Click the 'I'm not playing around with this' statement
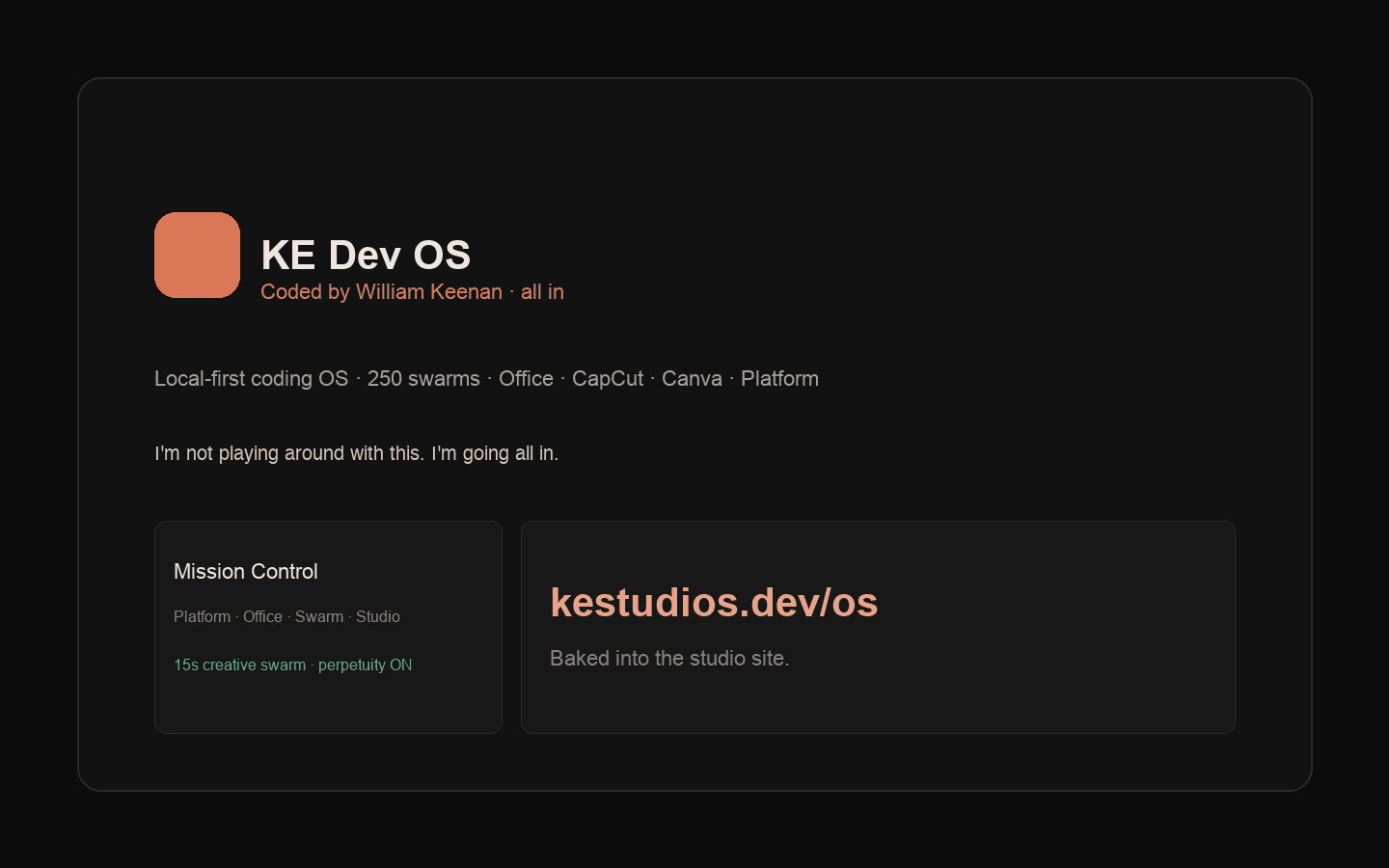Screen dimensions: 1389x868 coord(356,453)
